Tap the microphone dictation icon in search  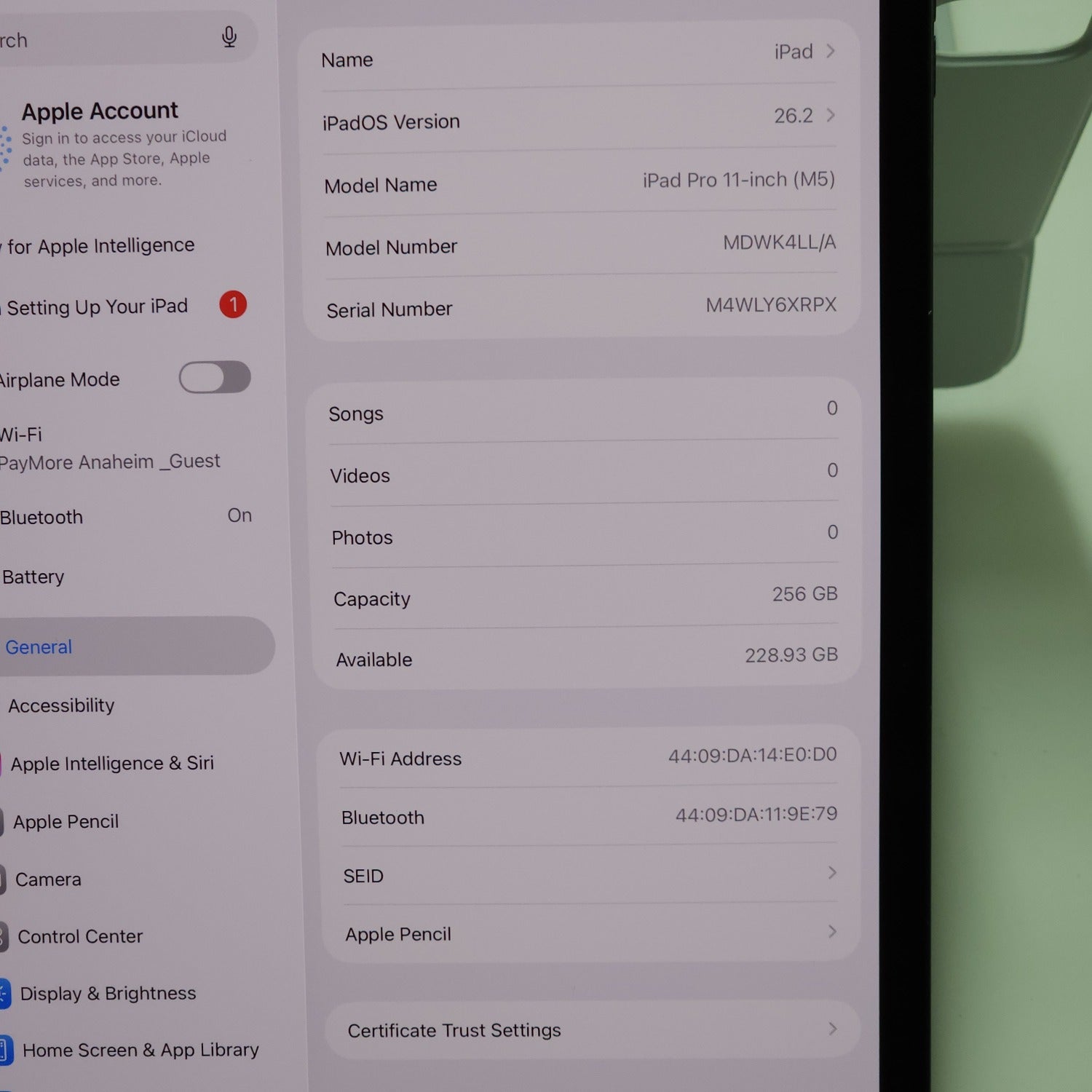pyautogui.click(x=229, y=37)
